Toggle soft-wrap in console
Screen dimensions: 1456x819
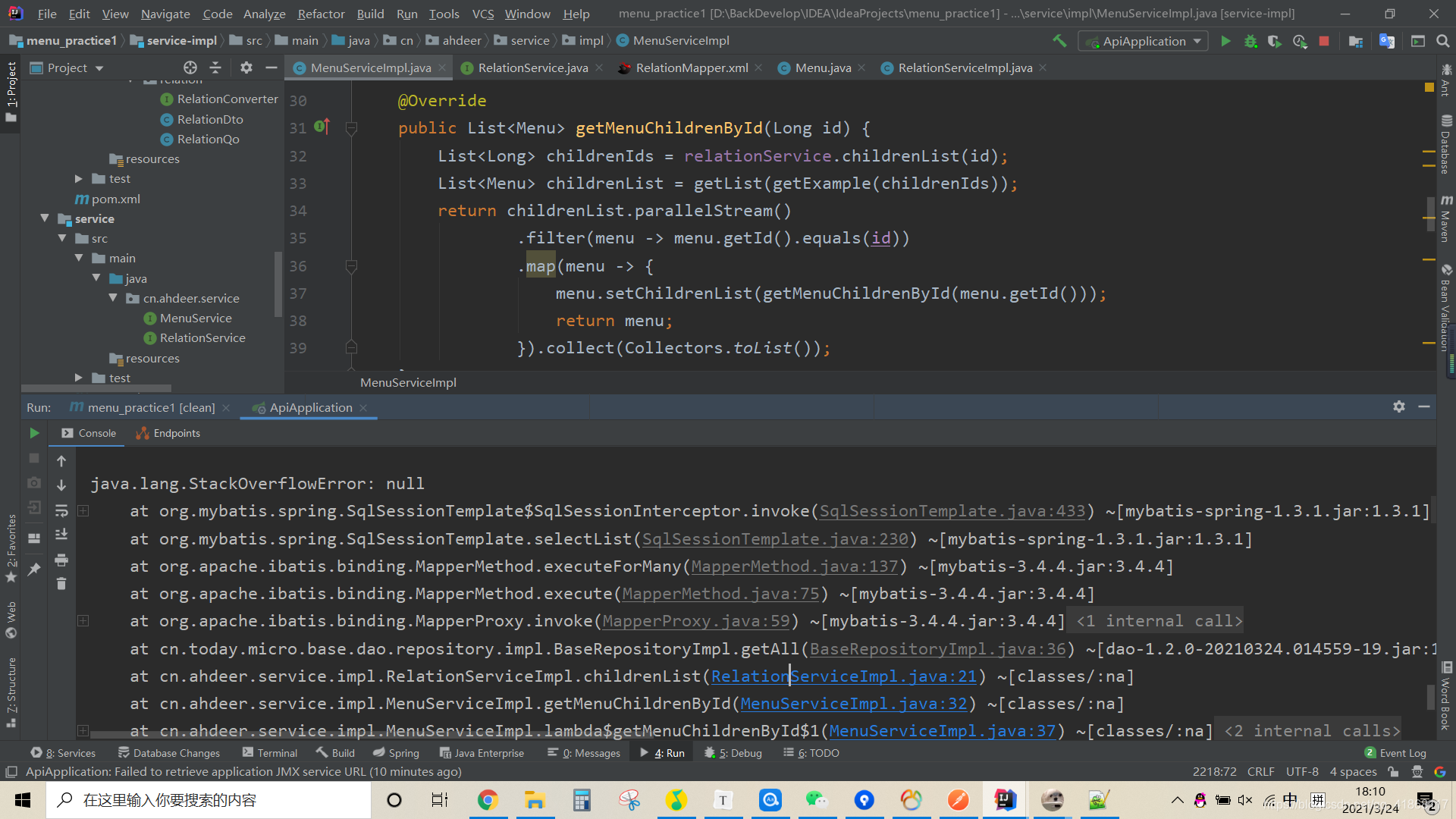(x=61, y=510)
